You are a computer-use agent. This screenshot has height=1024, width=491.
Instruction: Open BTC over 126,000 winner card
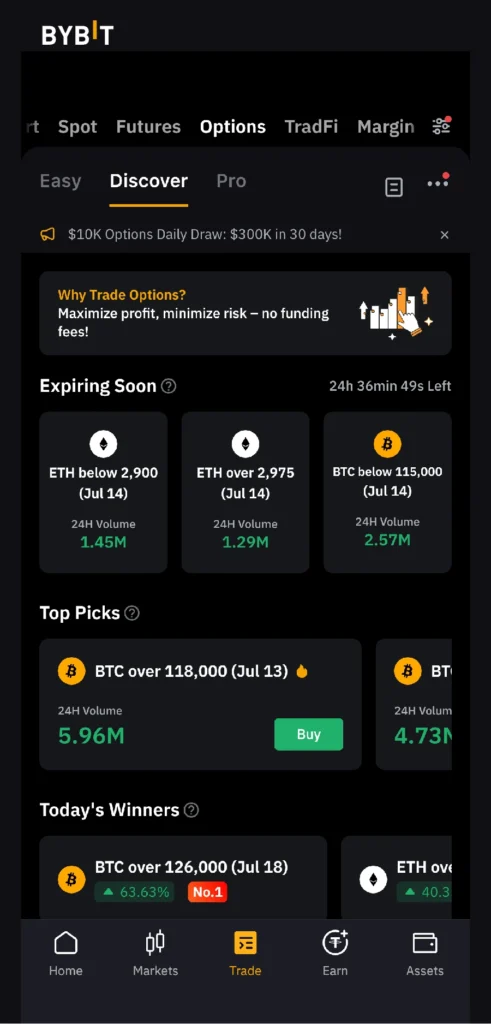tap(183, 878)
